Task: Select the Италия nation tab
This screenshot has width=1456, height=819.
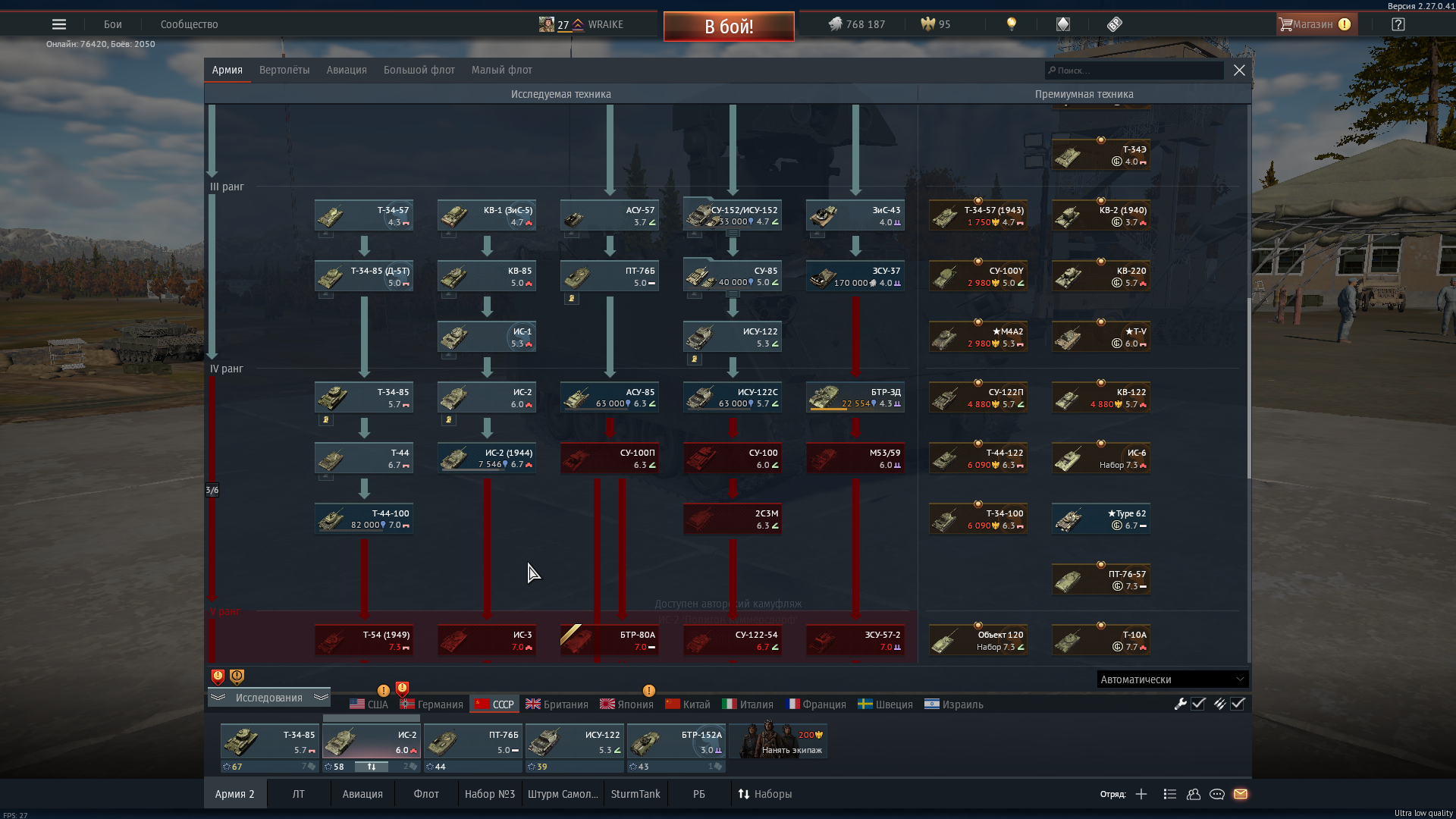Action: point(748,704)
